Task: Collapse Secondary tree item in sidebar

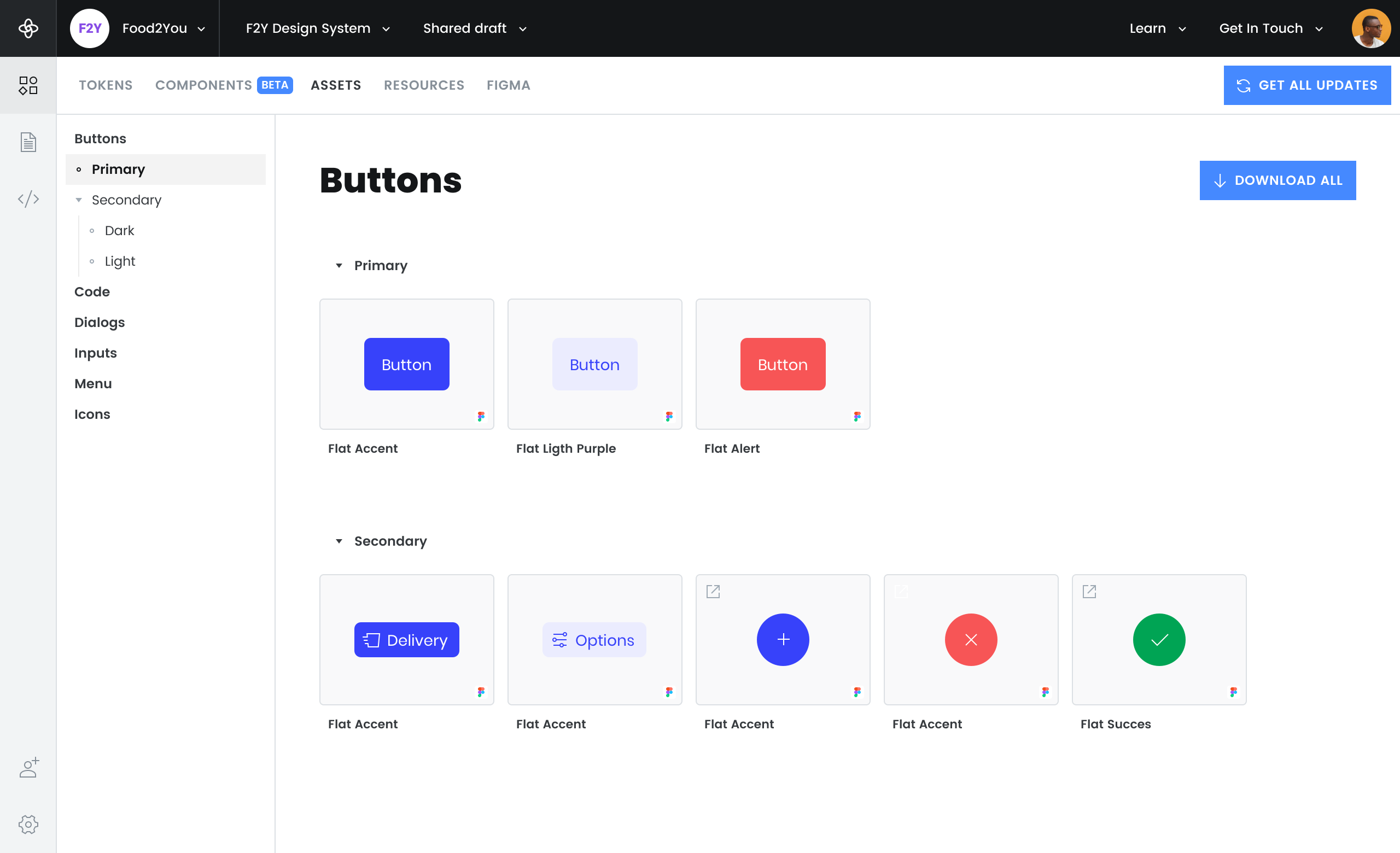Action: click(79, 200)
